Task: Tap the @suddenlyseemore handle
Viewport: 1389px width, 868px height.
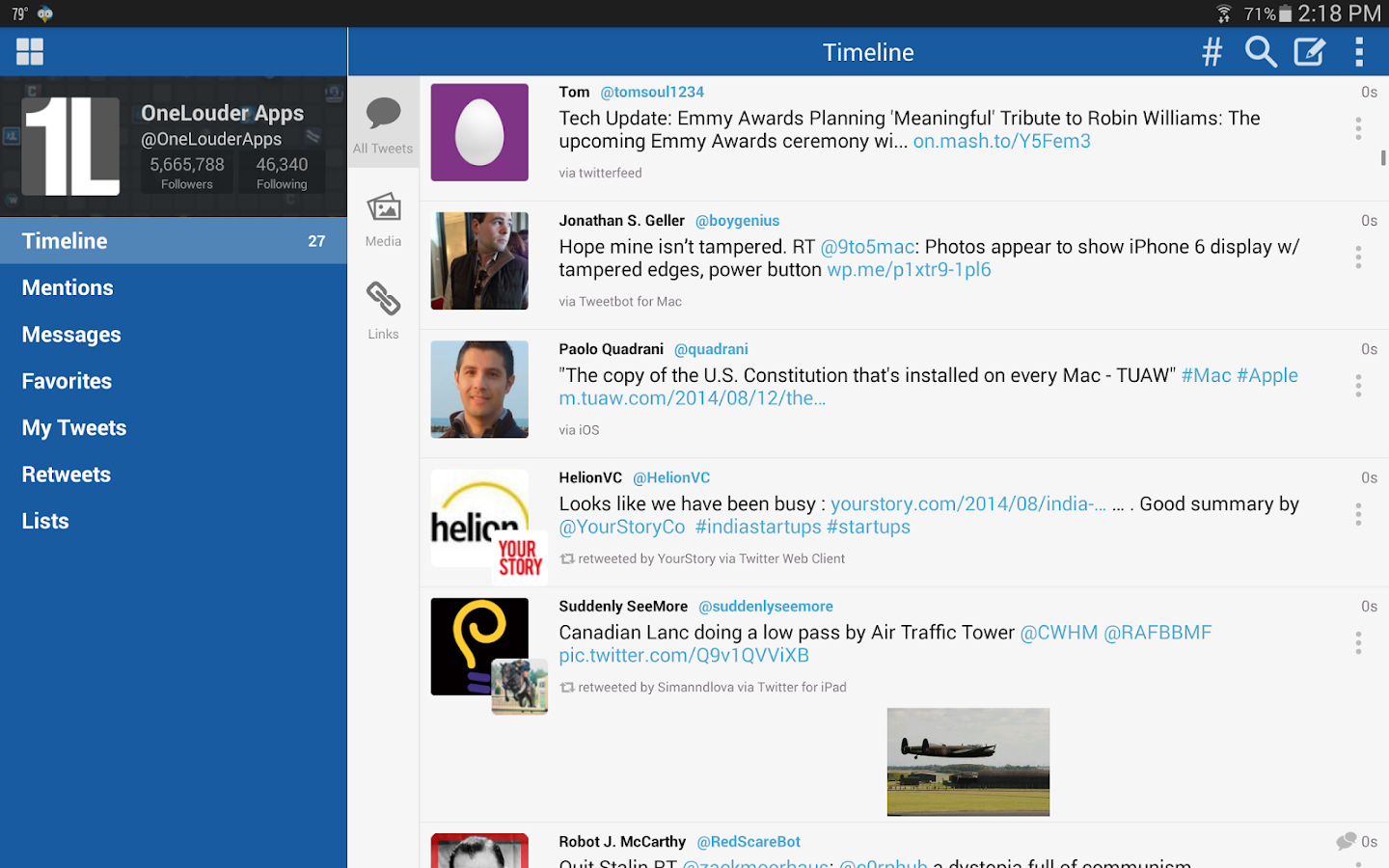Action: coord(766,607)
